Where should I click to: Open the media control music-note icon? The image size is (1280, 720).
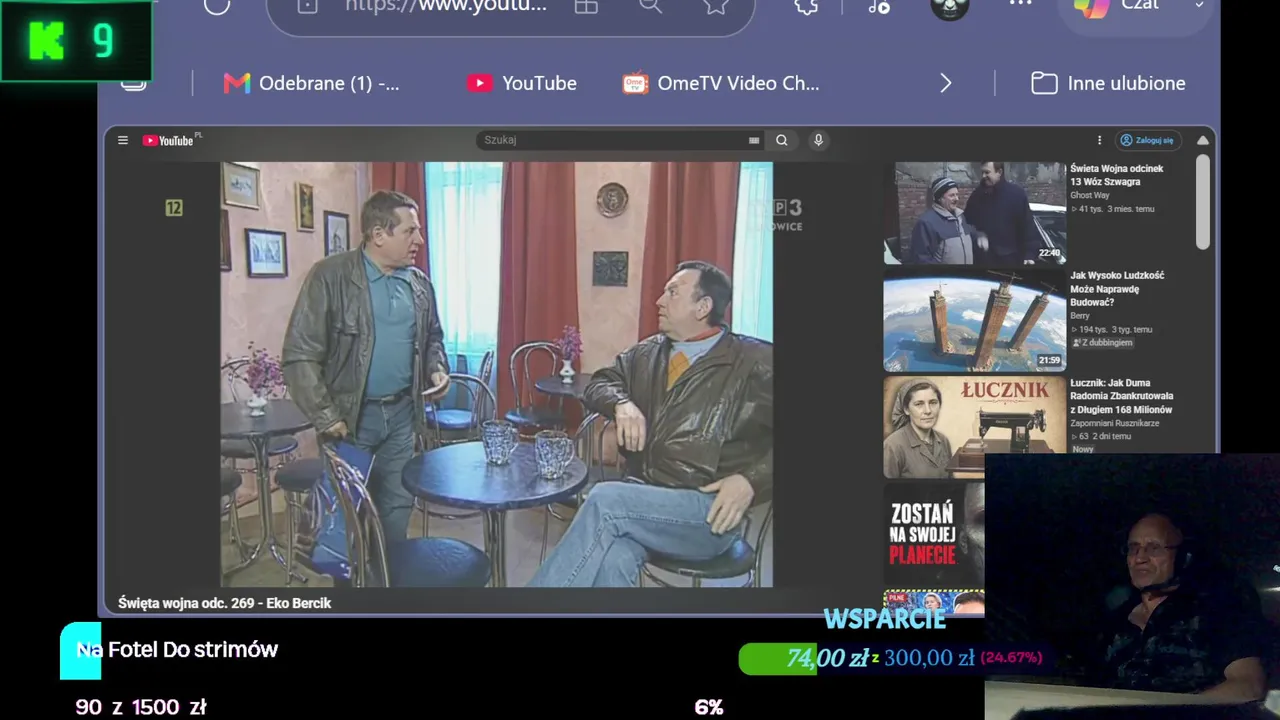pos(879,6)
